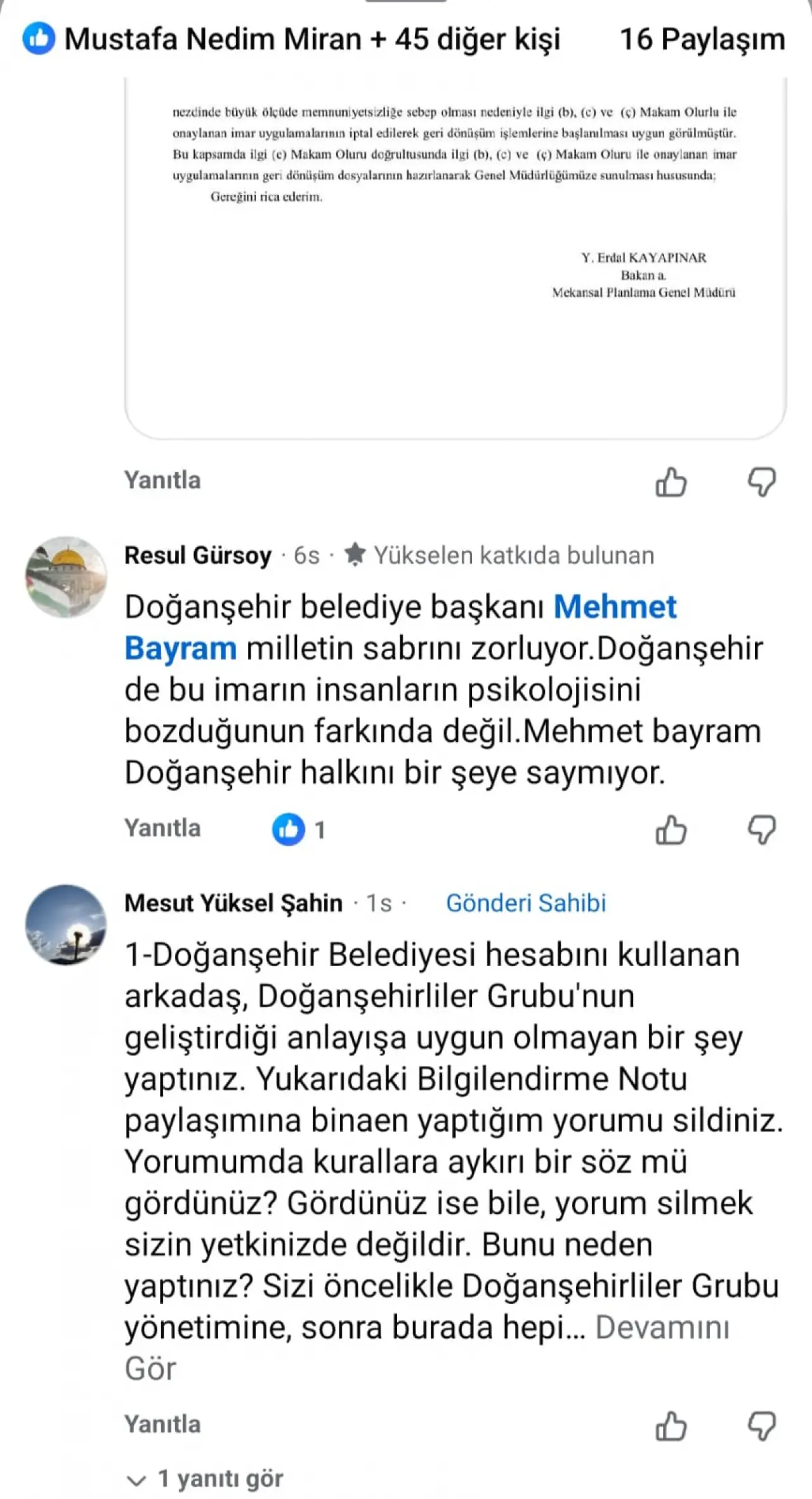
Task: Reply to the document image comment
Action: coord(162,480)
